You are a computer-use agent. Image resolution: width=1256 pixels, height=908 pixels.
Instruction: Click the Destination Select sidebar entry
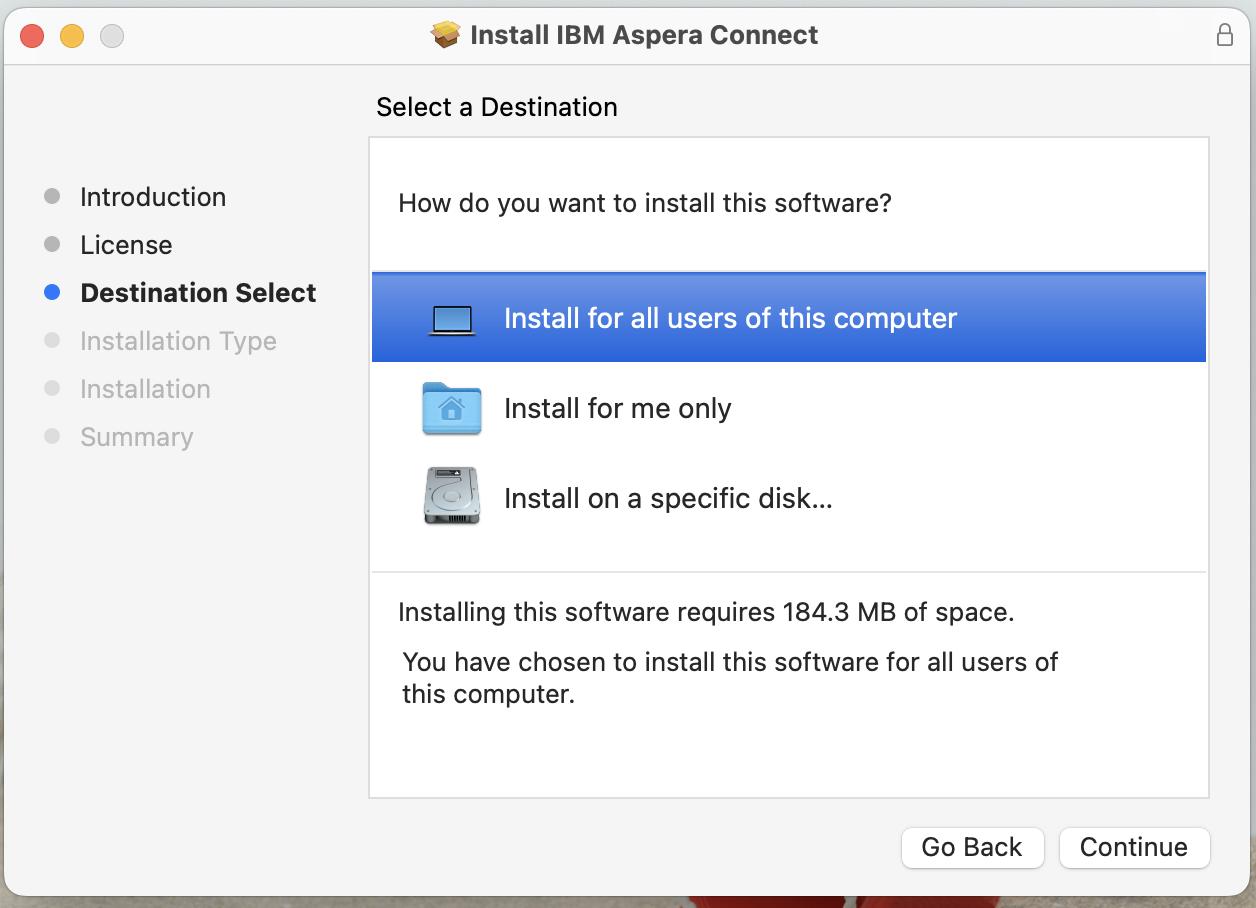pos(197,292)
